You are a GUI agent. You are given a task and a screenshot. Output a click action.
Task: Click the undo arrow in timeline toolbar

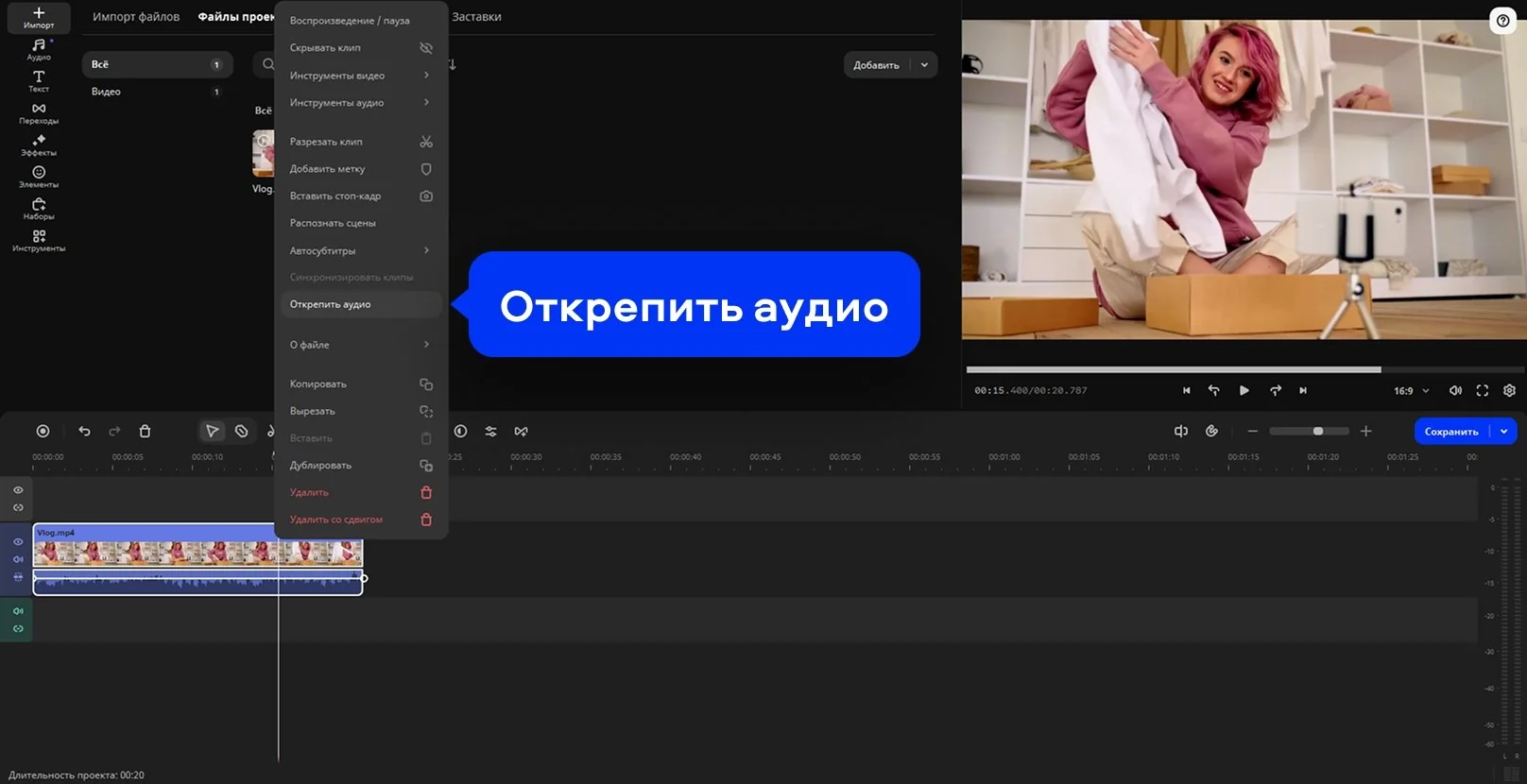tap(84, 431)
